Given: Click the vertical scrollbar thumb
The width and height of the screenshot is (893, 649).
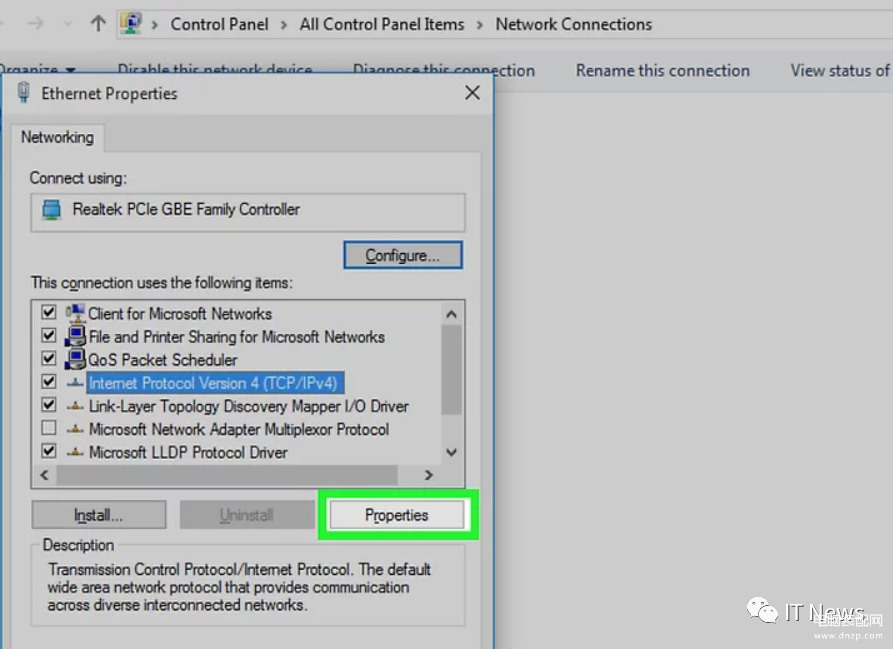Looking at the screenshot, I should coord(452,369).
